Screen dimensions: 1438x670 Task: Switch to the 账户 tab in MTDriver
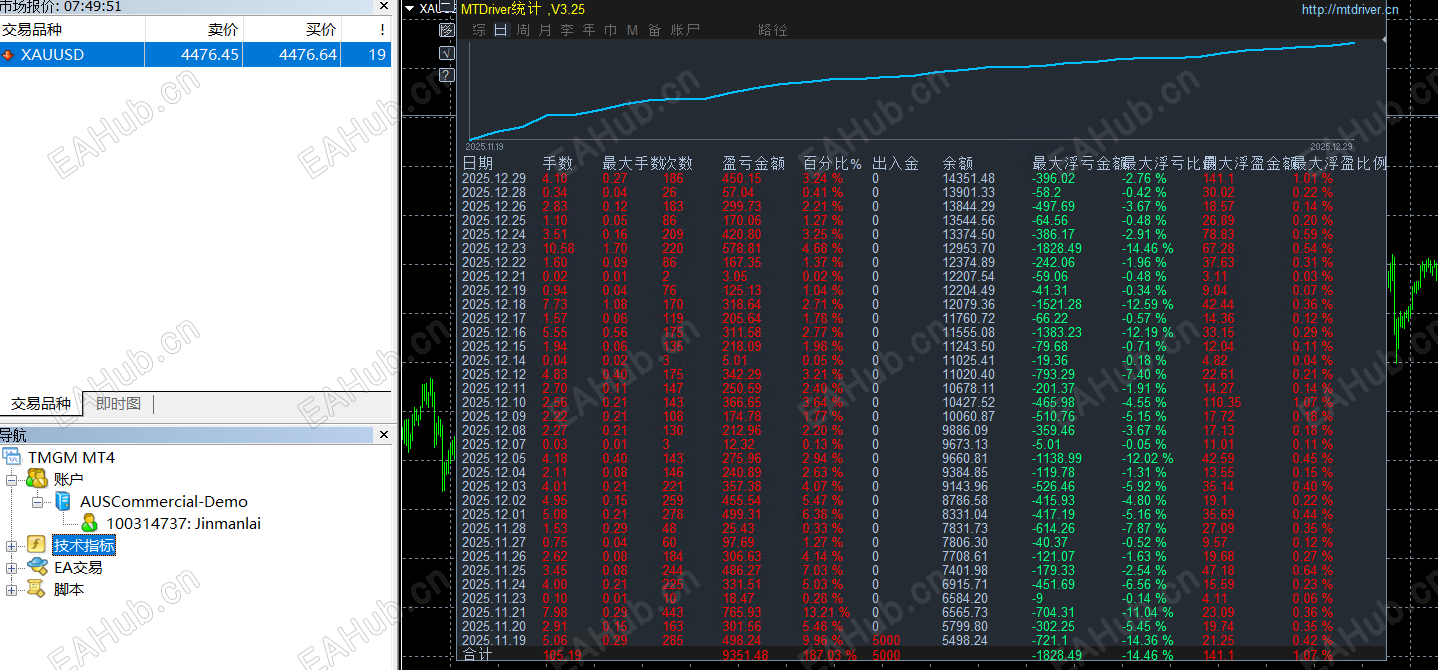tap(685, 30)
